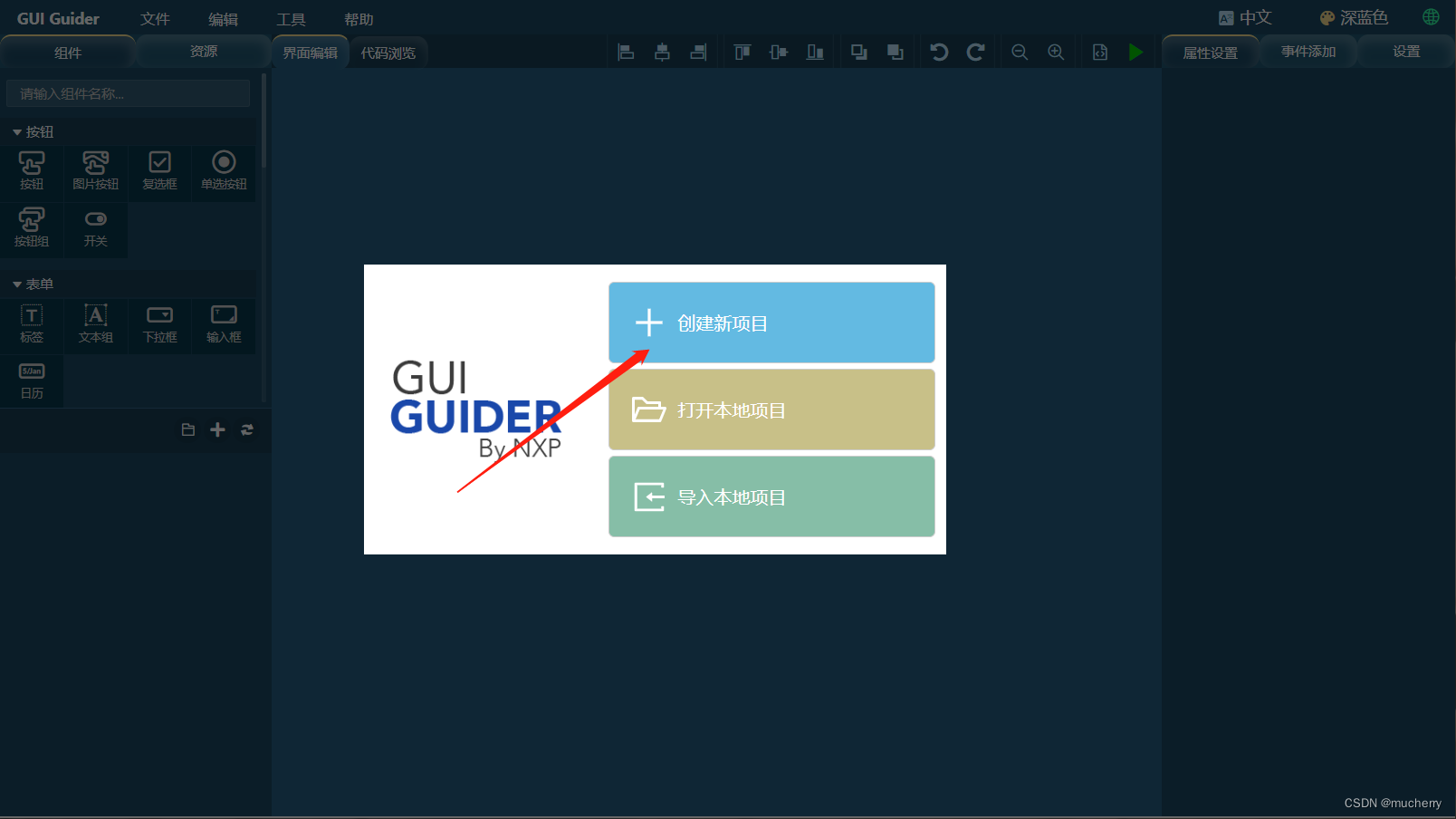This screenshot has height=819, width=1456.
Task: Select the 开关 switch widget
Action: 96,228
